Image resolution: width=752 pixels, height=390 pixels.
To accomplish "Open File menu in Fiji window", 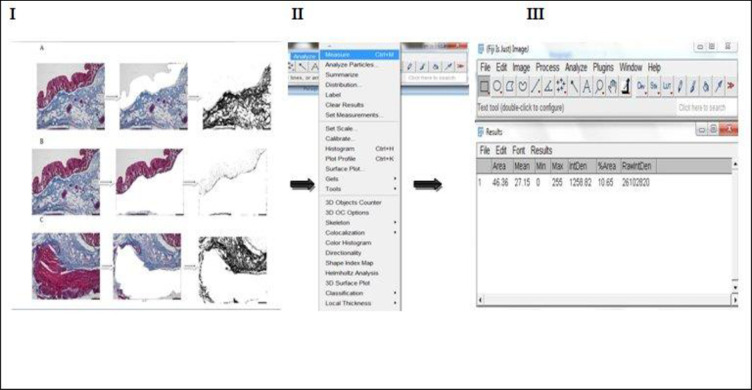I will click(485, 68).
